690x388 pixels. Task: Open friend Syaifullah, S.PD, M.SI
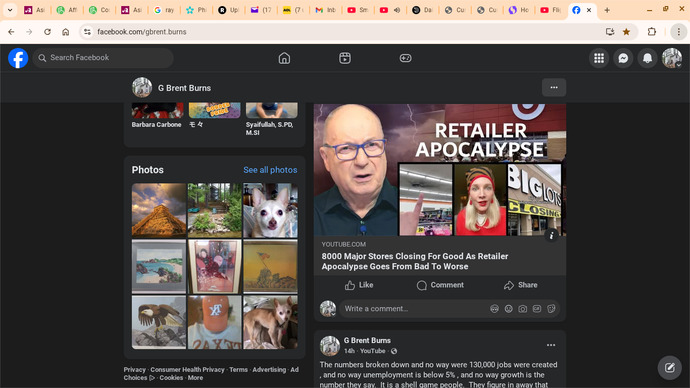pyautogui.click(x=269, y=128)
